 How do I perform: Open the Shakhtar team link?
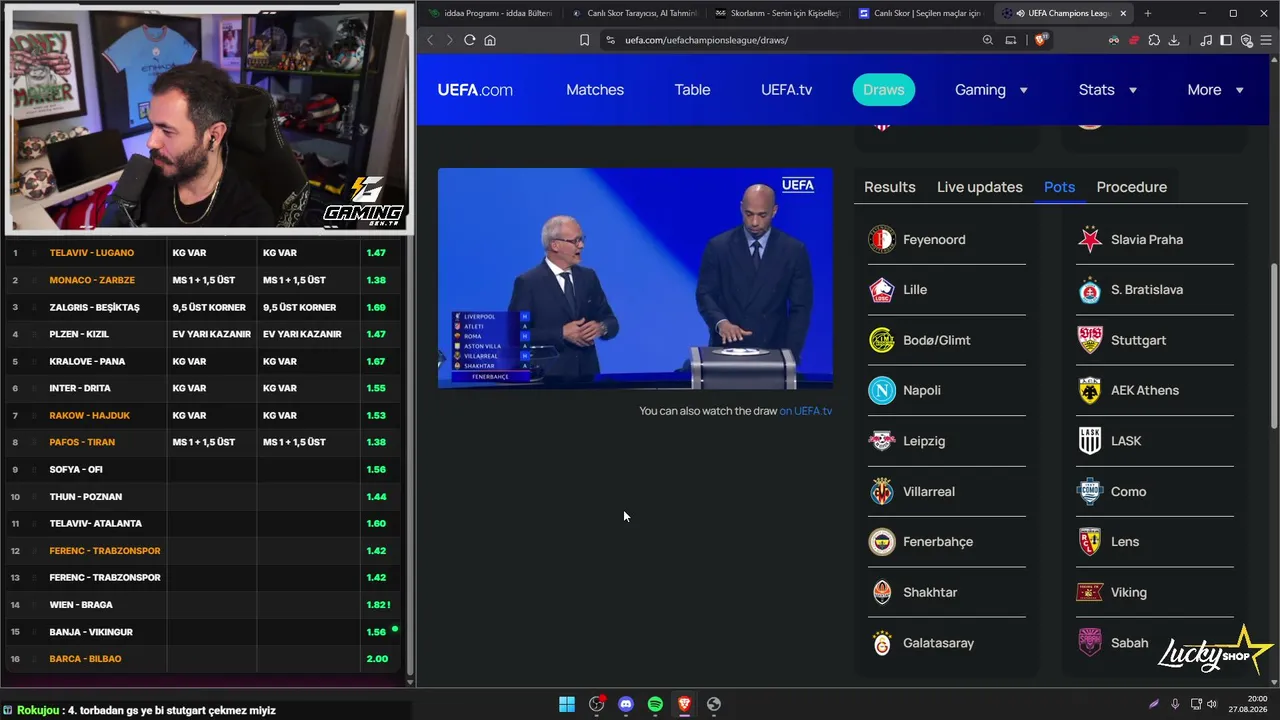click(930, 592)
